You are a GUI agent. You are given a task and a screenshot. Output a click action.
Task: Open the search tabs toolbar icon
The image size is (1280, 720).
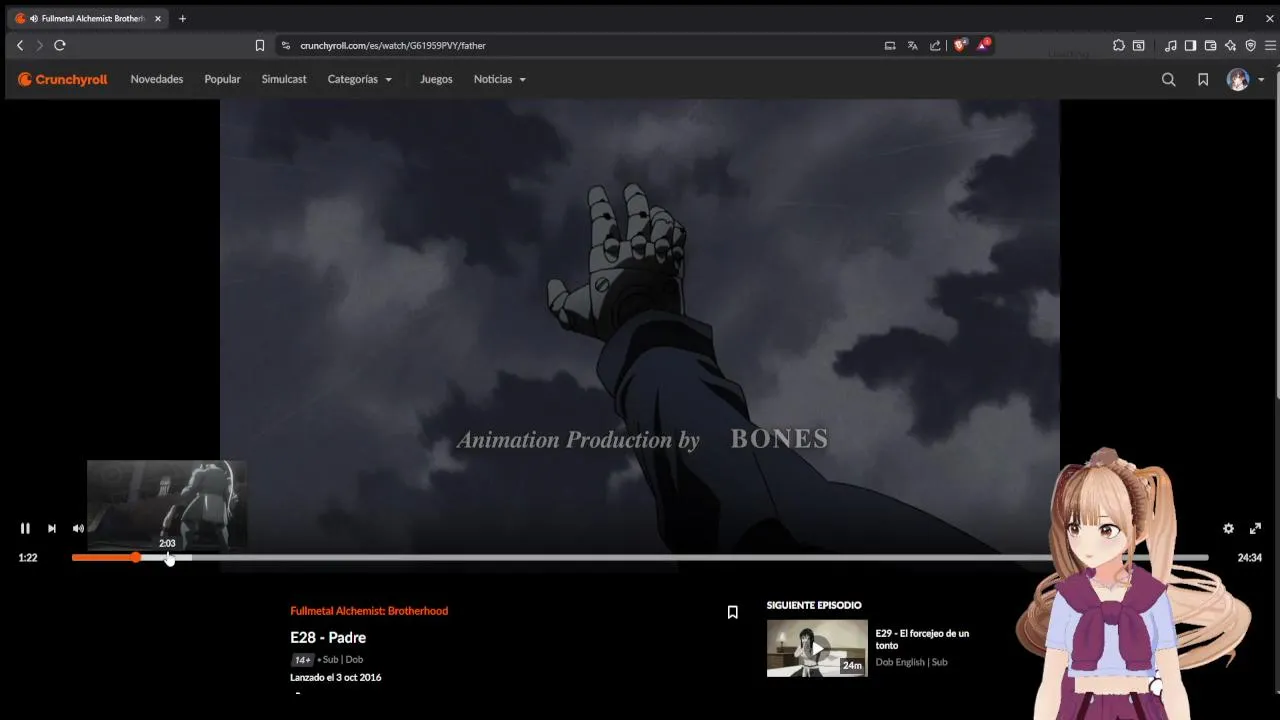point(1138,45)
